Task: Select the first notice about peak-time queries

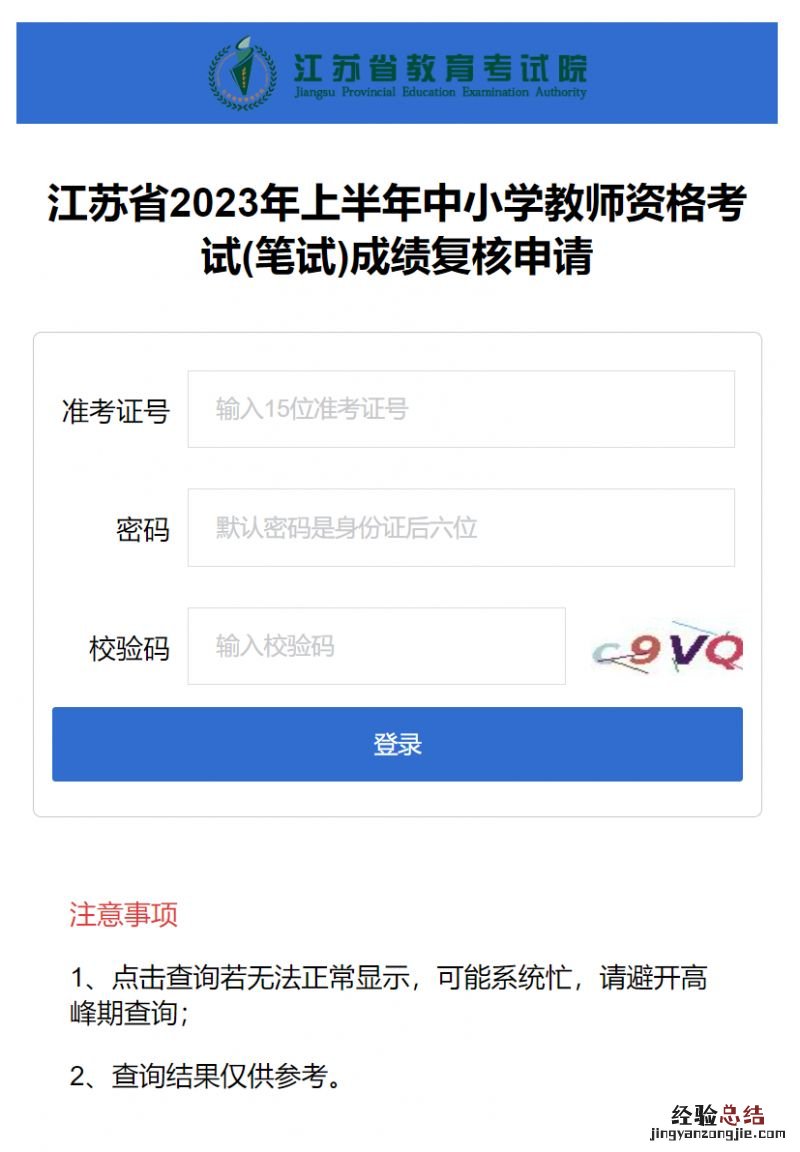Action: (388, 995)
